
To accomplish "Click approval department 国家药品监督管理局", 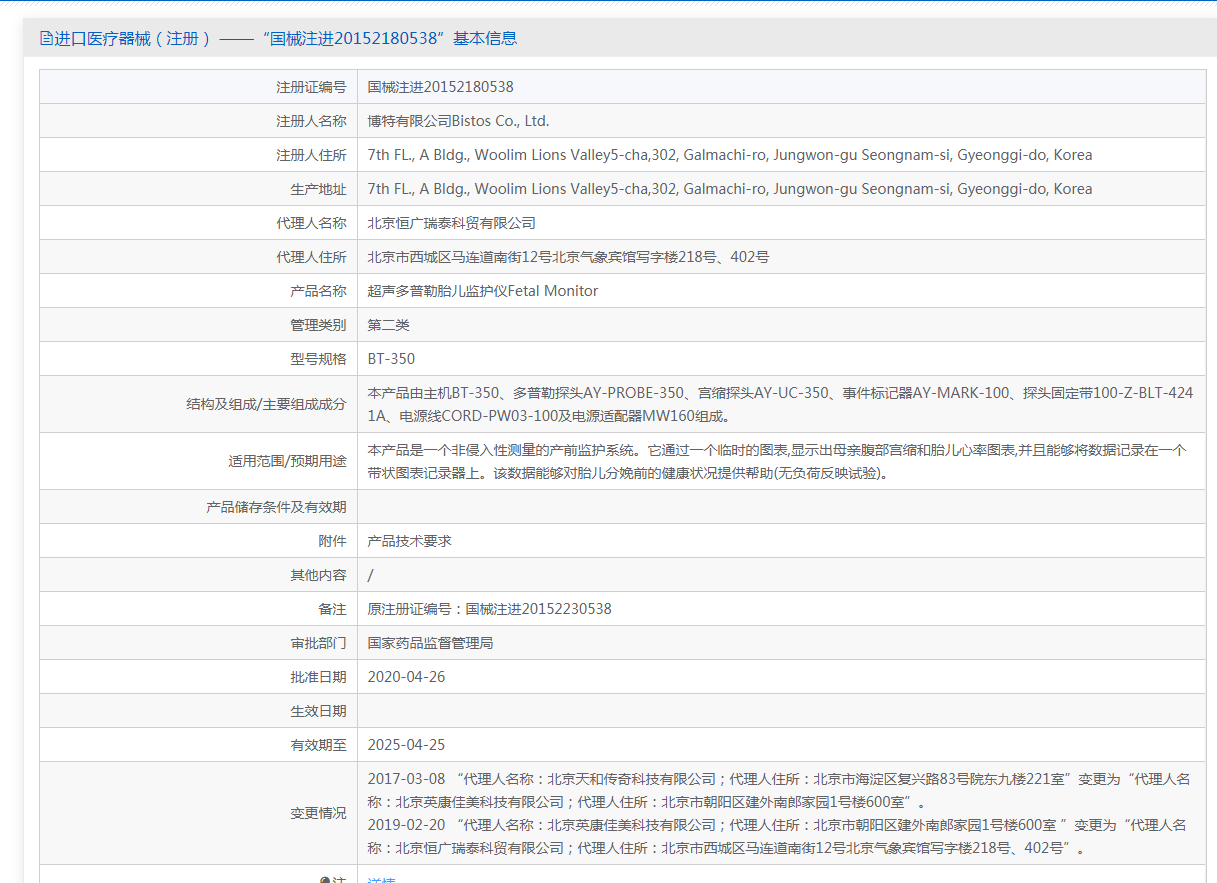I will tap(430, 643).
